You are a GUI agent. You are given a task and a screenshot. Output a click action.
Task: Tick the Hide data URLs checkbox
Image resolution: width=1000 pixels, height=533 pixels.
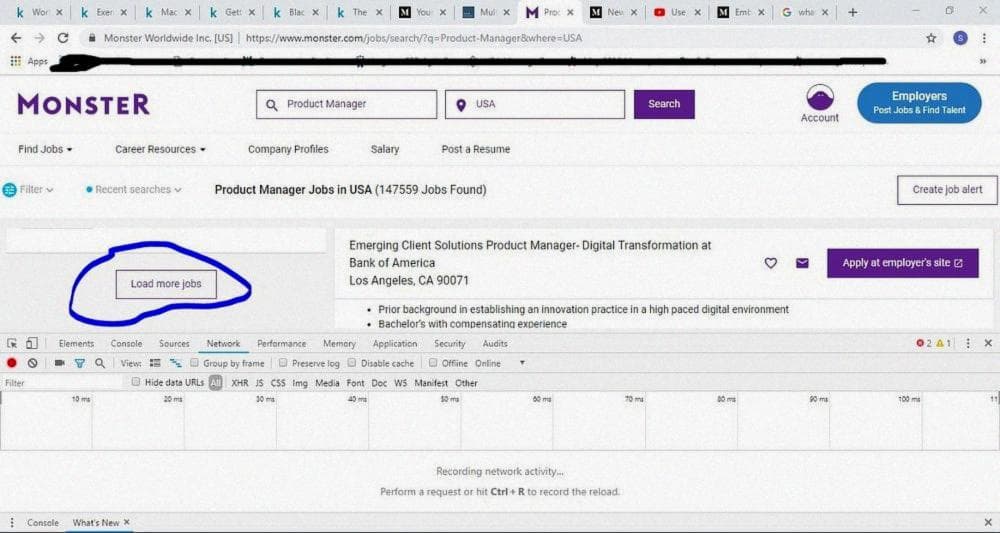[x=136, y=382]
